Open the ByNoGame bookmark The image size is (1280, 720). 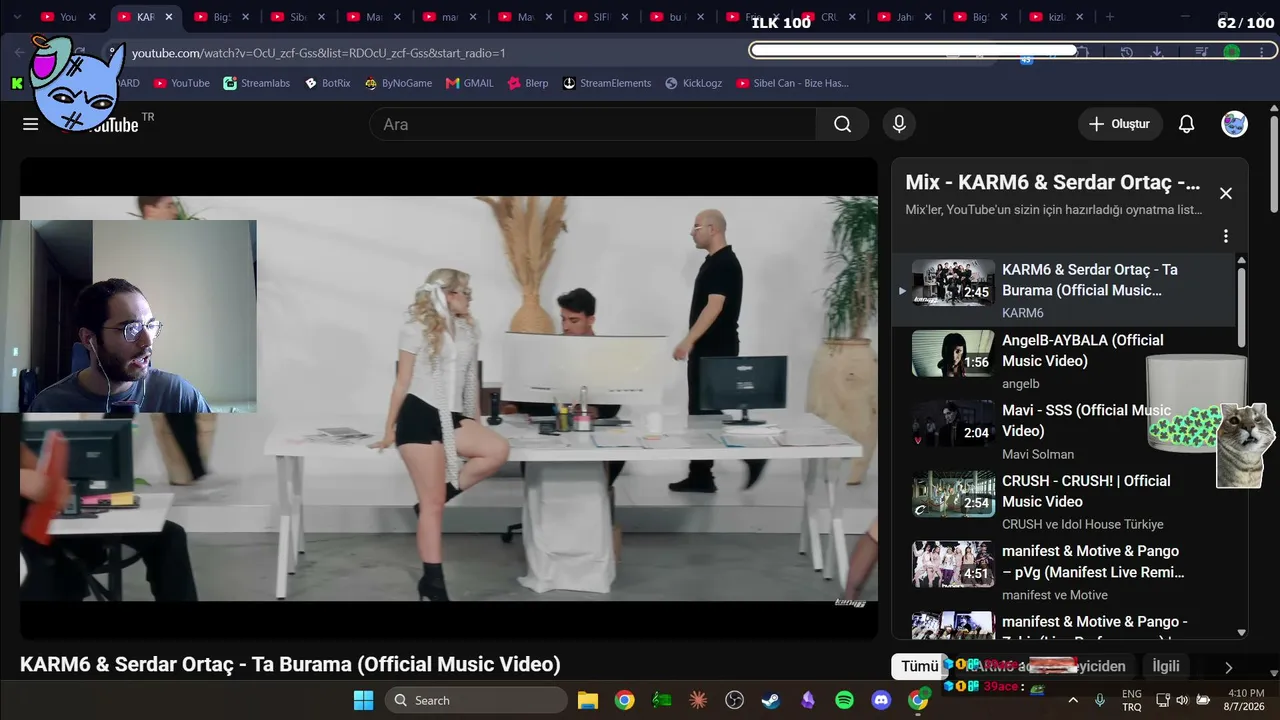click(399, 83)
